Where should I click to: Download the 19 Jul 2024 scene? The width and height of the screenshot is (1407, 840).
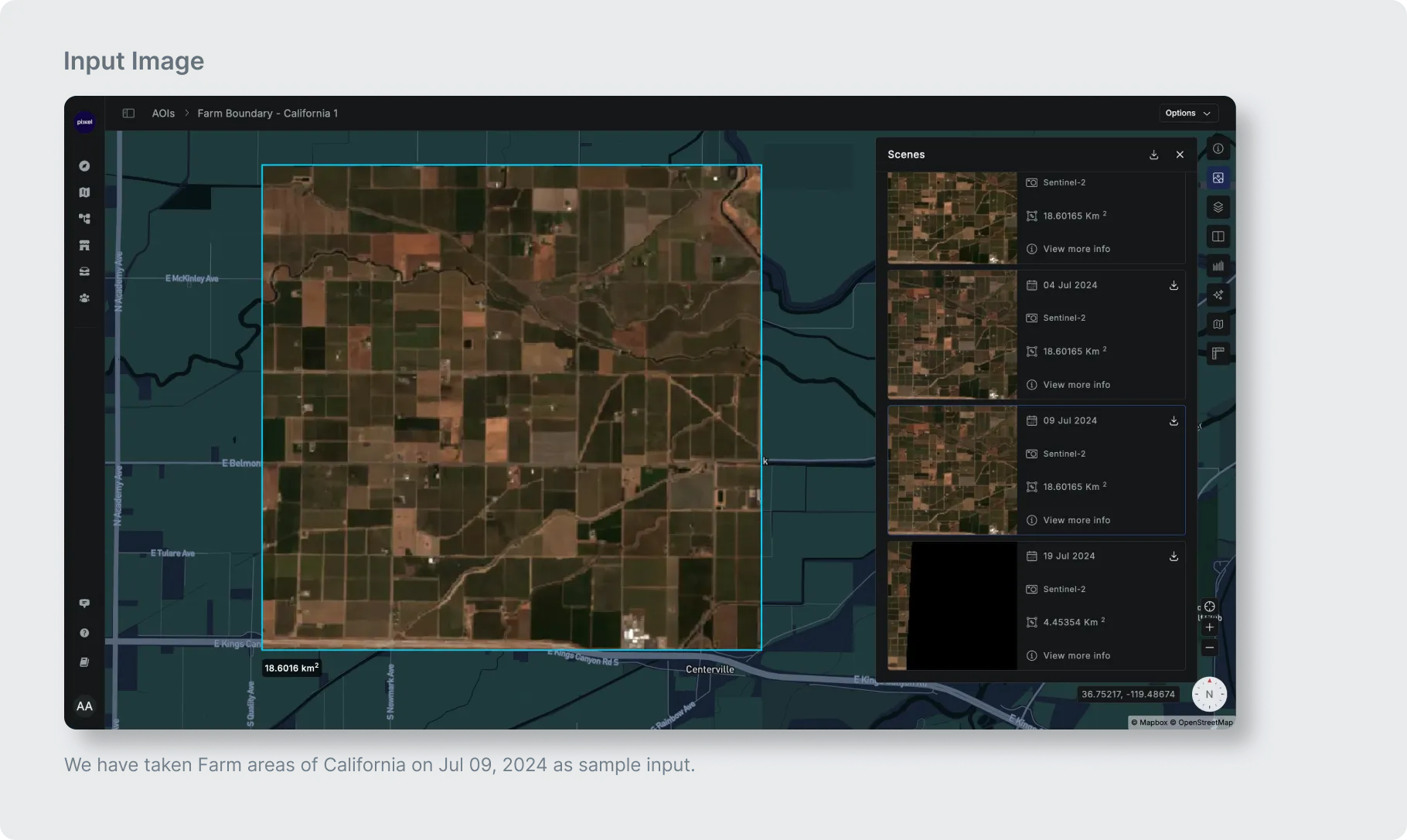(1174, 556)
